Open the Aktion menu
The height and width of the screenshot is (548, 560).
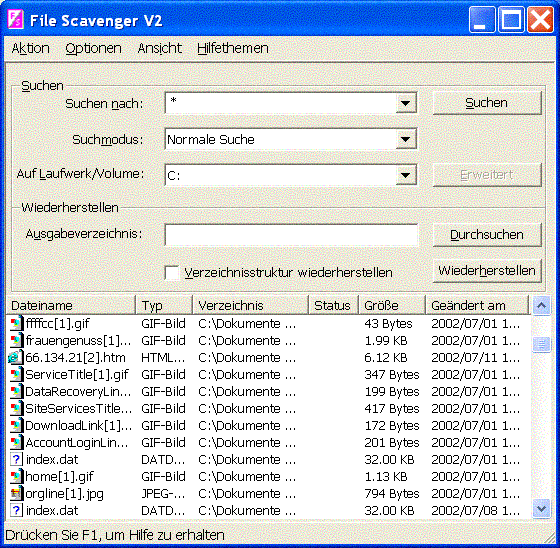click(x=30, y=48)
